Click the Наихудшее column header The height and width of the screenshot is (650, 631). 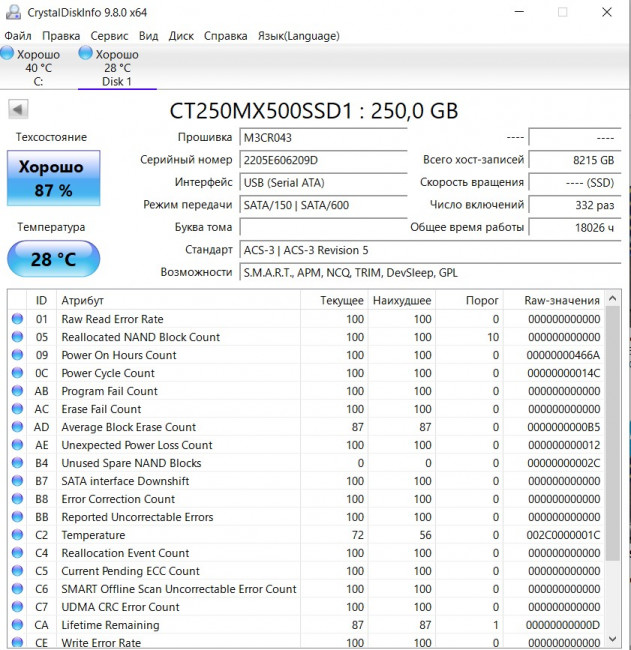(402, 300)
